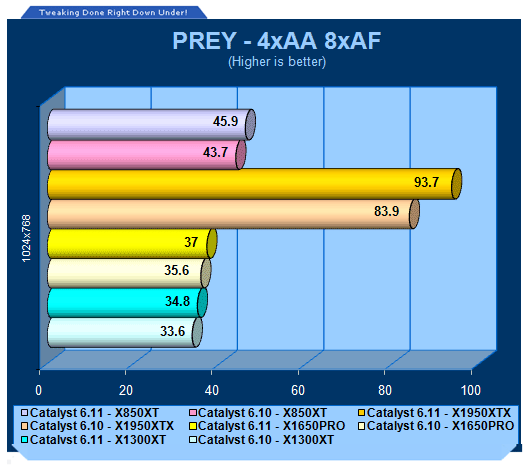Click the x-axis value 40

pos(212,390)
